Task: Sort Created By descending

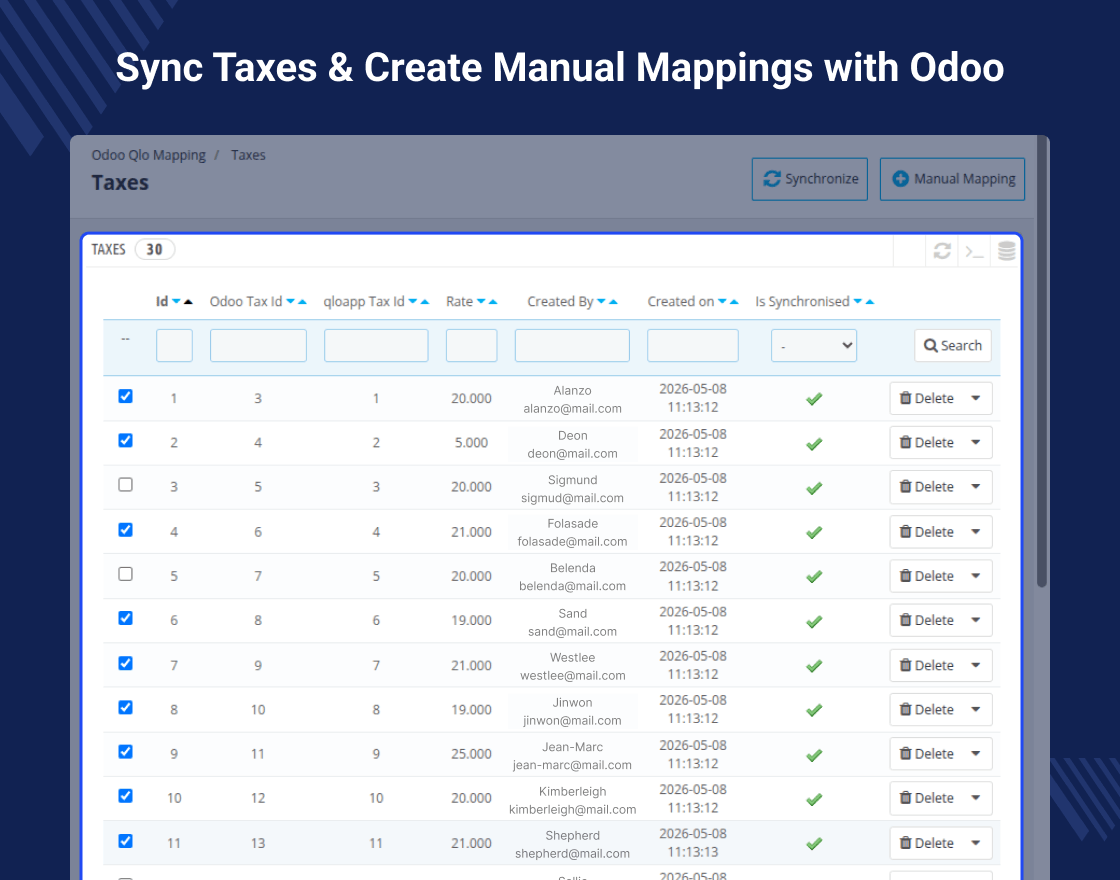Action: click(x=601, y=301)
